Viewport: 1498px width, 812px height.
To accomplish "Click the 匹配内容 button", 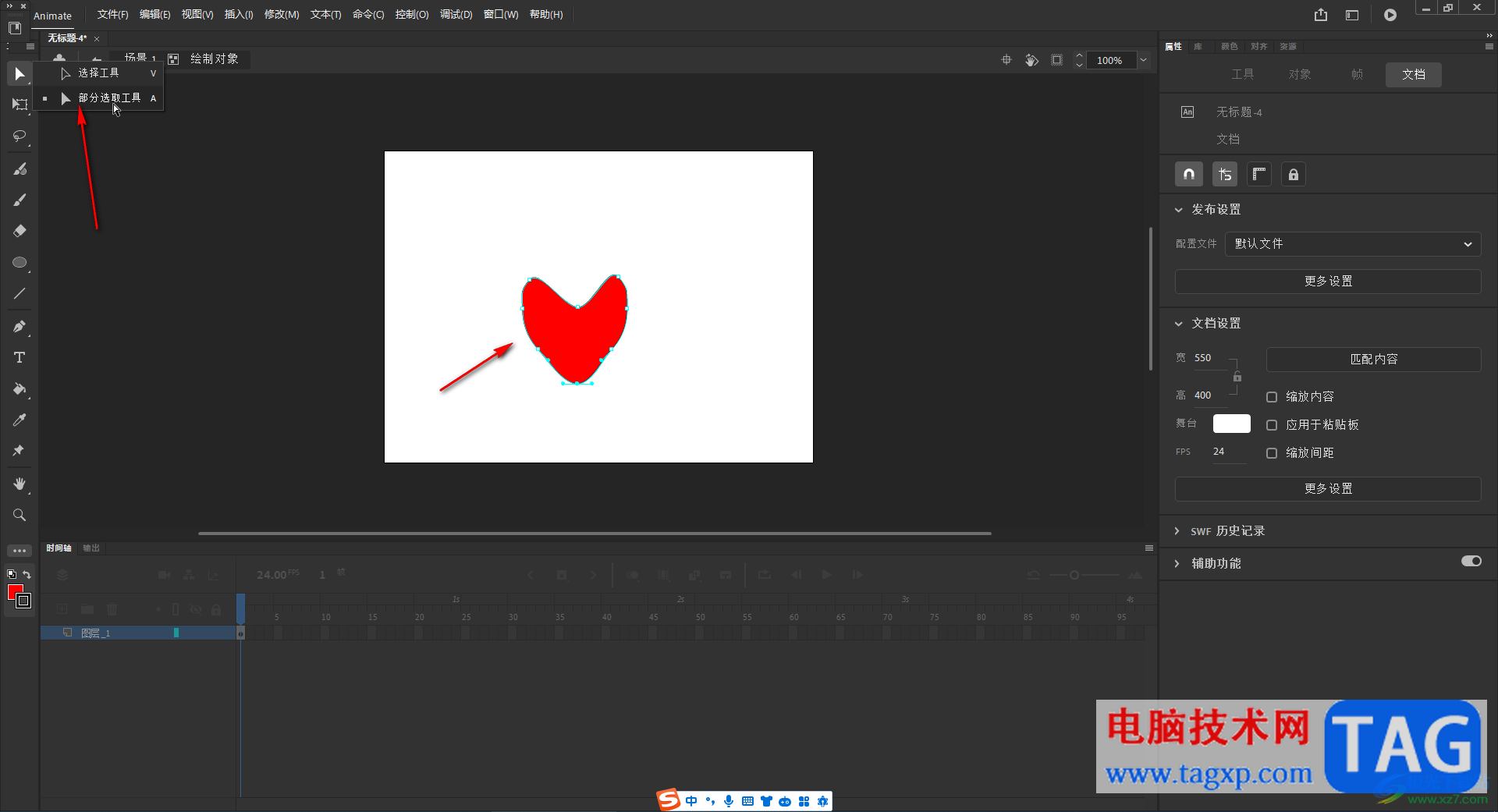I will (1374, 360).
